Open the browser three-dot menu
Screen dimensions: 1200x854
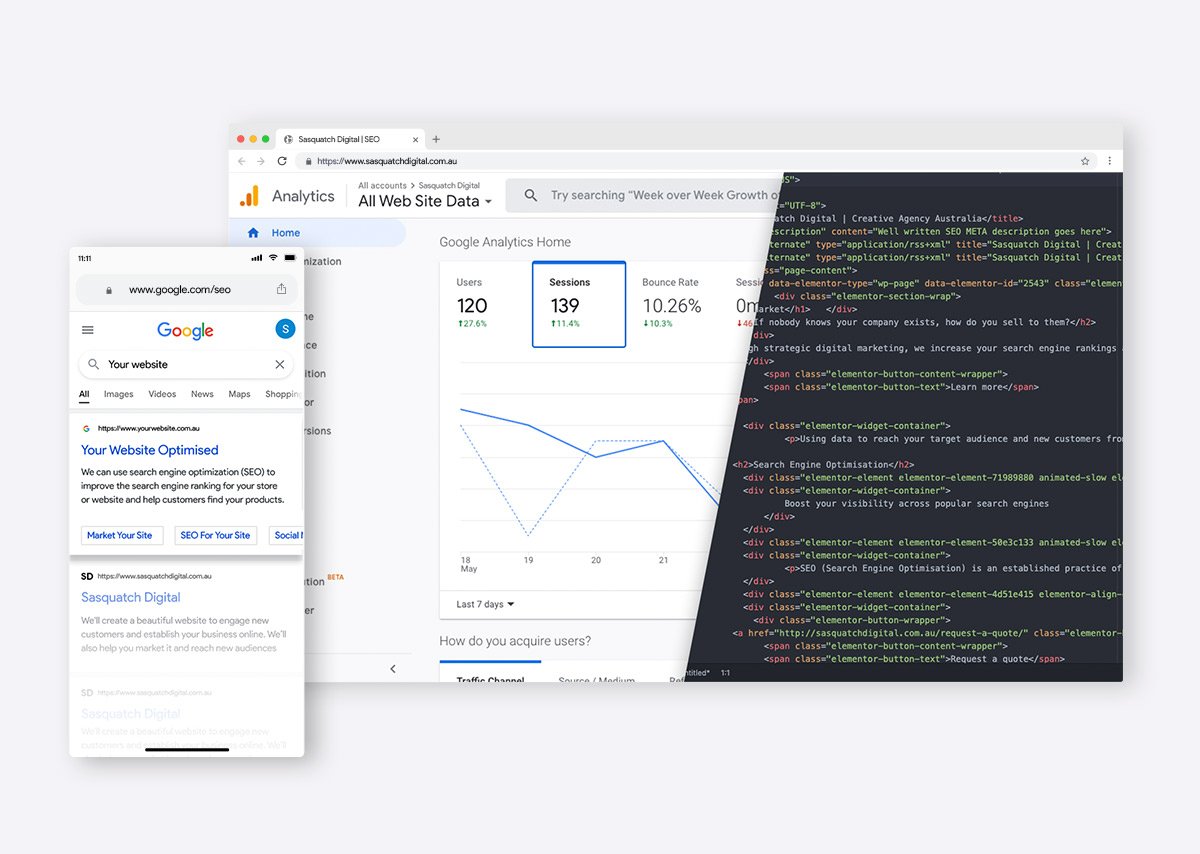pos(1108,161)
